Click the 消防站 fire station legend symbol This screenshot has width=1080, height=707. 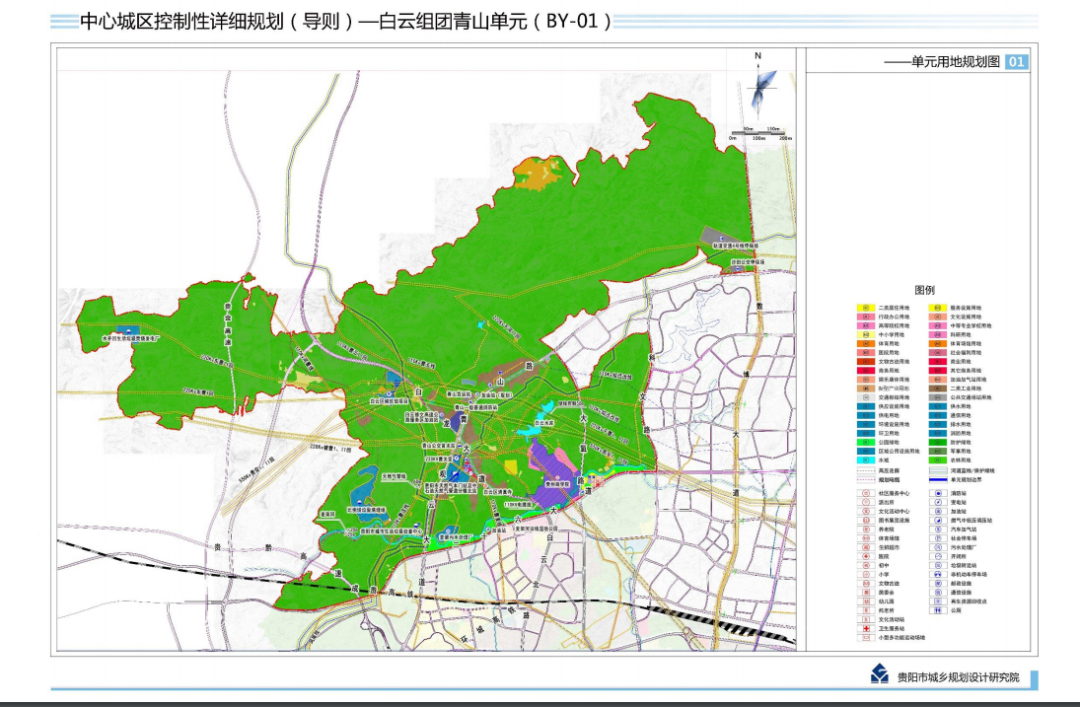coord(939,493)
